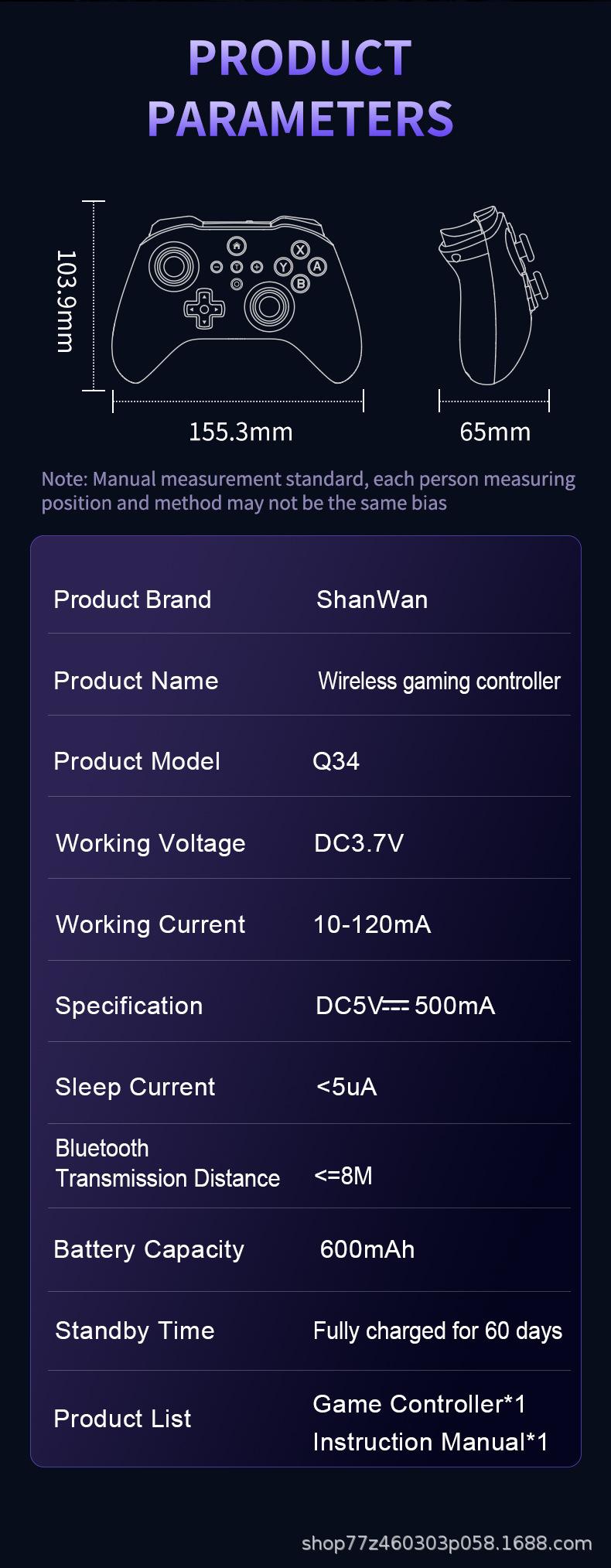Image resolution: width=611 pixels, height=1568 pixels.
Task: Click the 155.3mm width measurement label
Action: click(x=241, y=432)
